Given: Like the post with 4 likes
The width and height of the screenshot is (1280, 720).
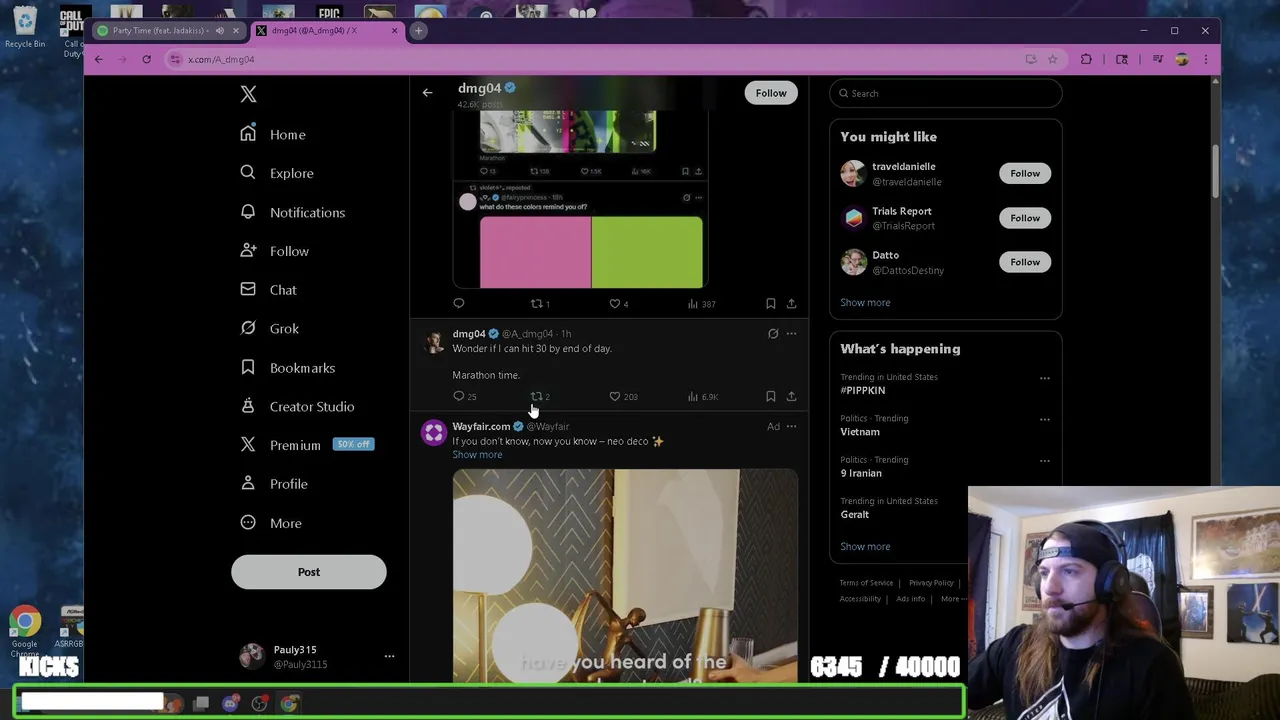Looking at the screenshot, I should pos(615,303).
